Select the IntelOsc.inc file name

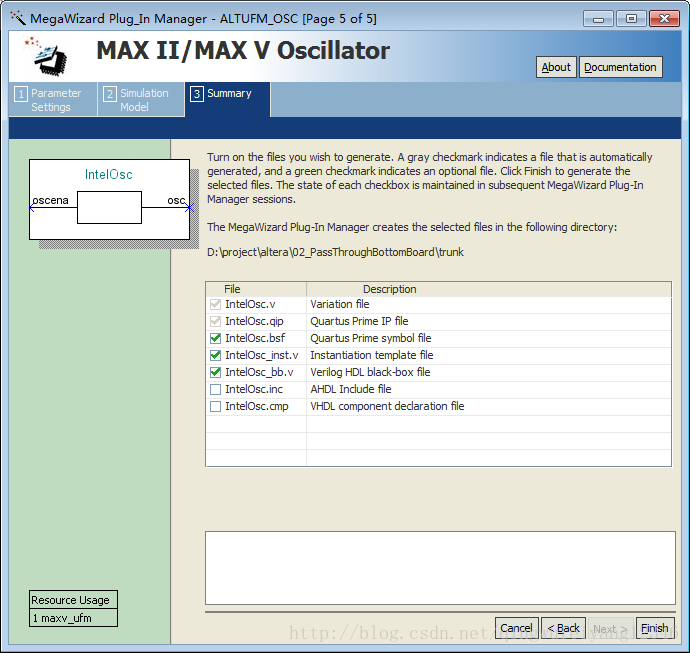click(254, 389)
